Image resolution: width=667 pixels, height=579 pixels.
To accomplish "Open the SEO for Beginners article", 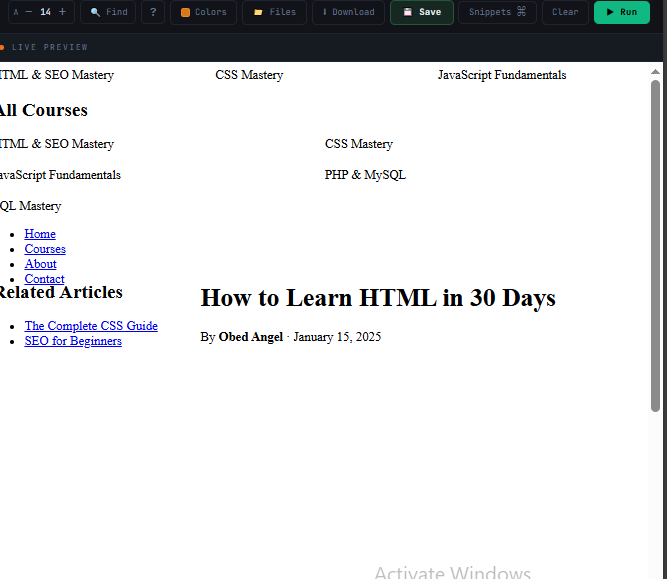I will pos(73,341).
